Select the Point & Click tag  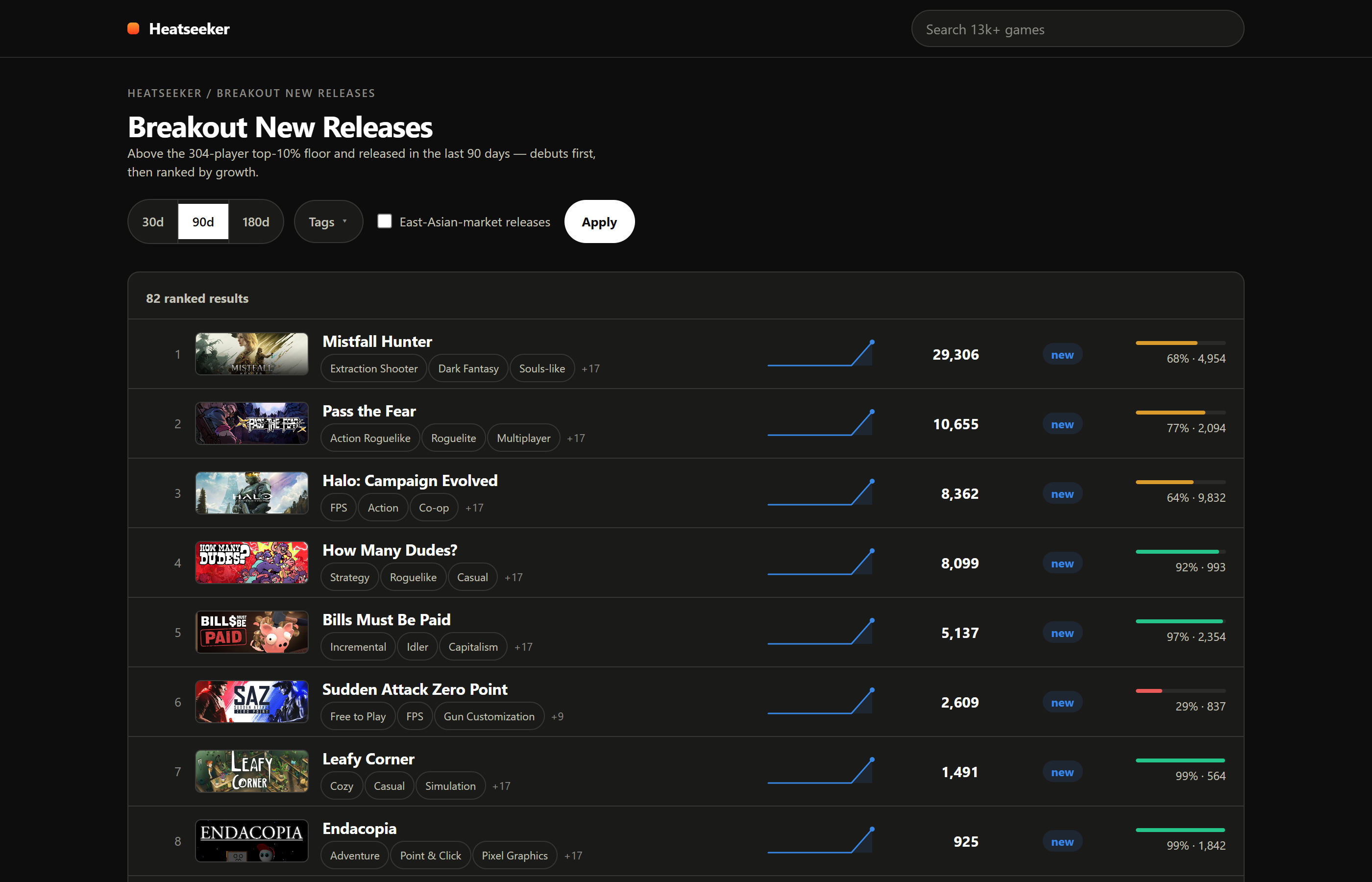click(x=430, y=856)
